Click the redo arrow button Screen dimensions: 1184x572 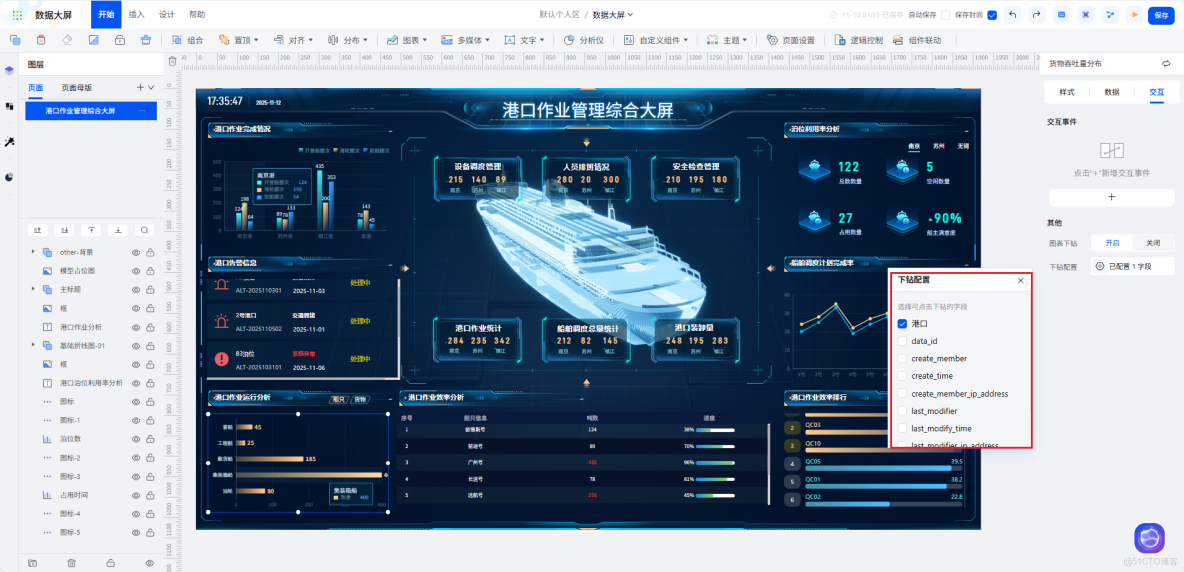point(1037,14)
